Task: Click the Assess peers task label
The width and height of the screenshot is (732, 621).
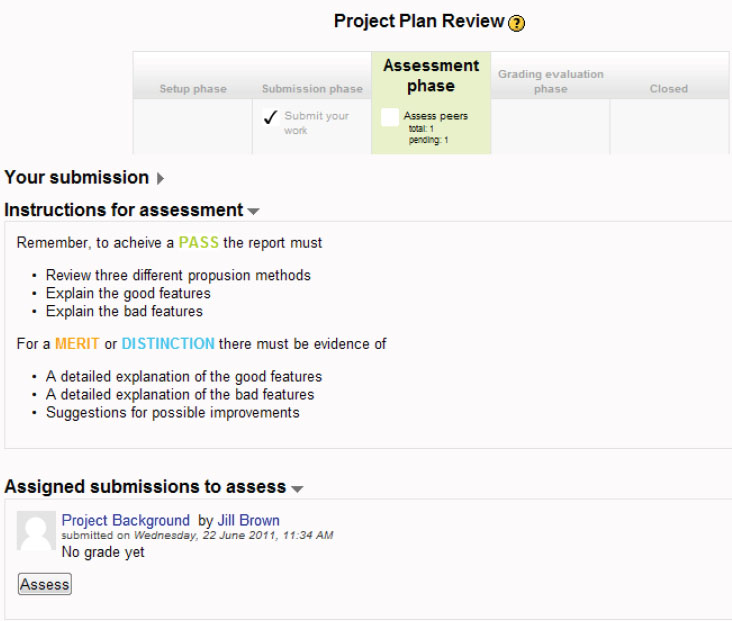Action: pos(435,116)
